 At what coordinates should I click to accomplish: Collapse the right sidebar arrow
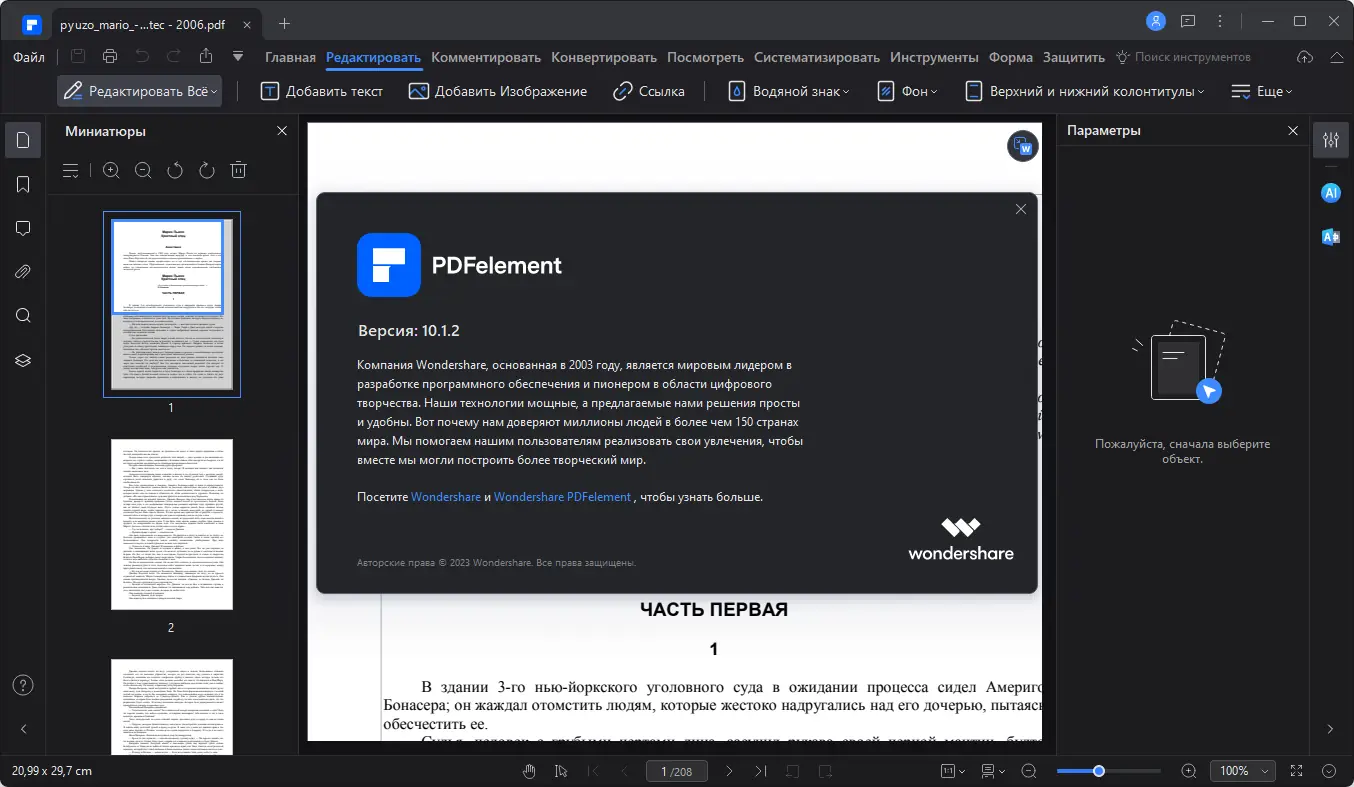pos(1330,729)
